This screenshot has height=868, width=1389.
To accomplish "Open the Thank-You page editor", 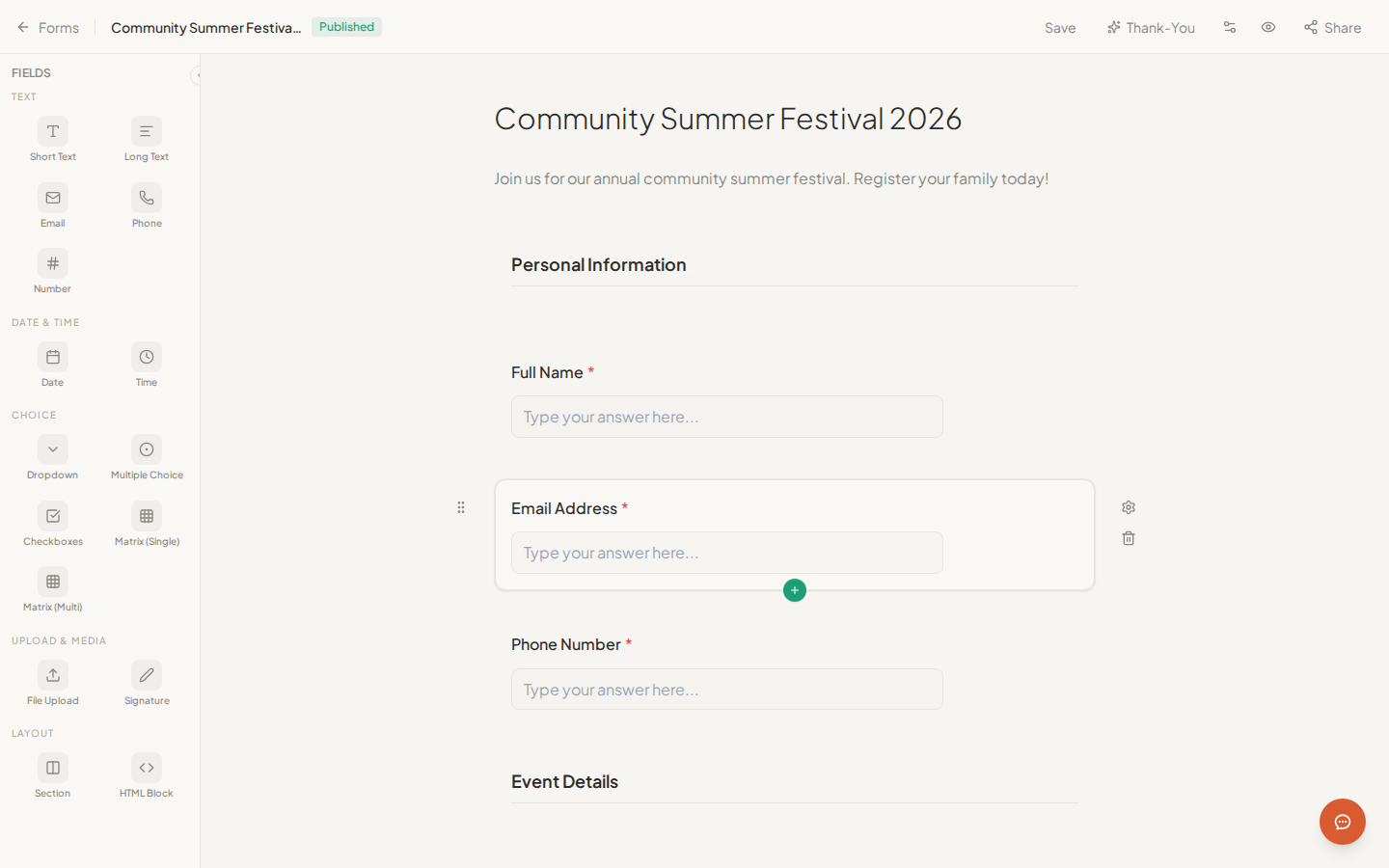I will pyautogui.click(x=1151, y=27).
